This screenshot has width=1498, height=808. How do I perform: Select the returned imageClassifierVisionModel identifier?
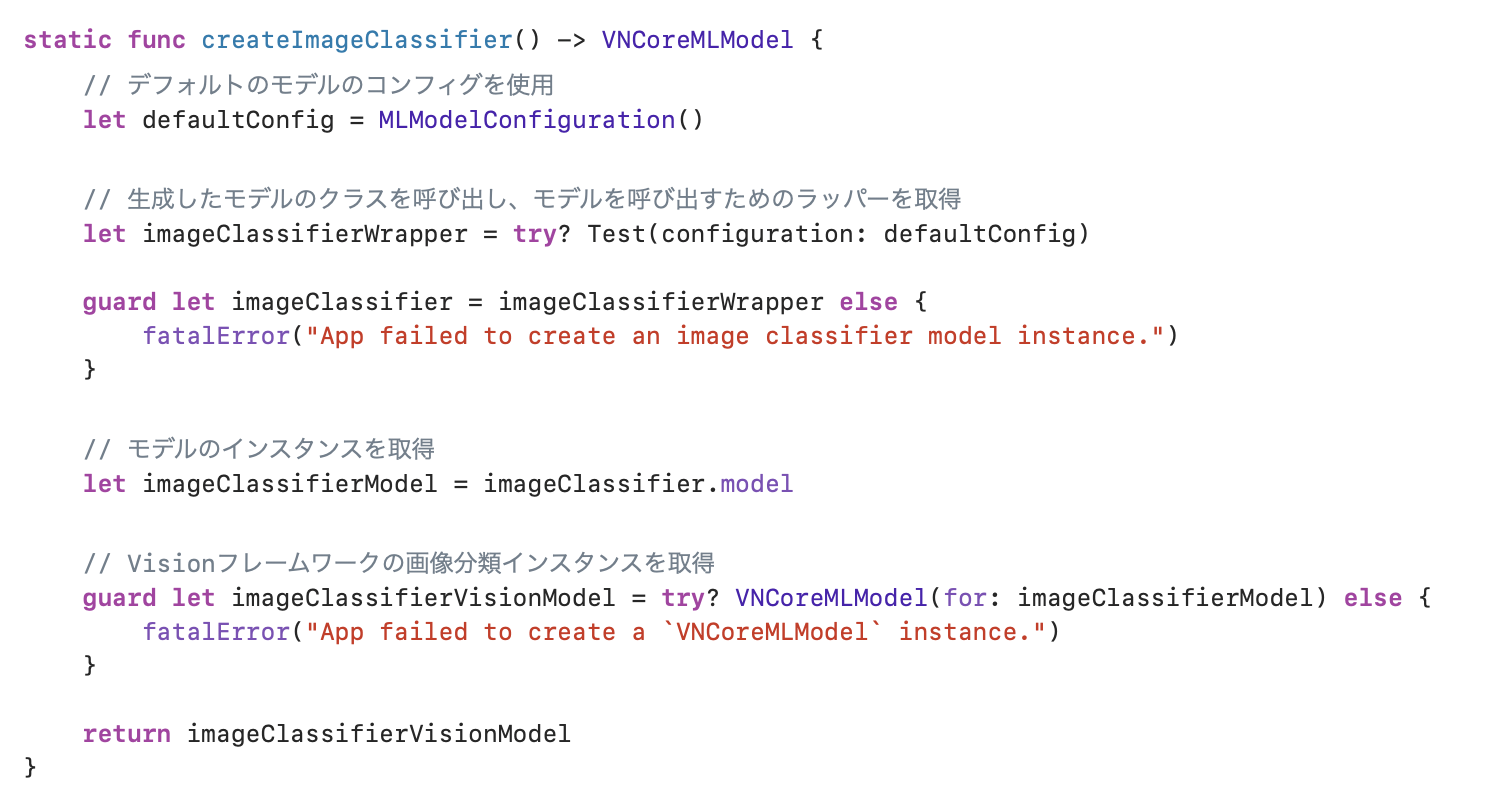point(379,734)
